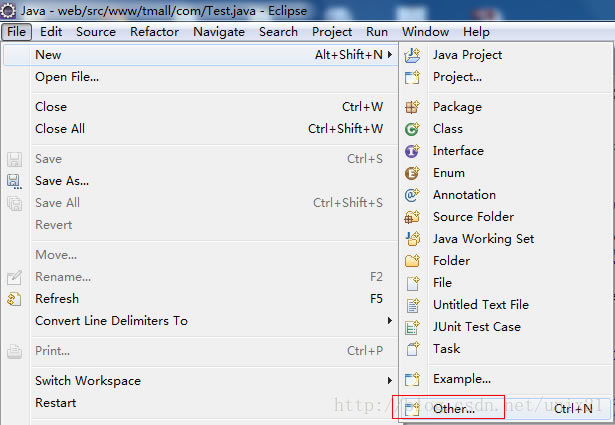The image size is (615, 425).
Task: Choose the New entry in the File menu
Action: click(x=200, y=54)
